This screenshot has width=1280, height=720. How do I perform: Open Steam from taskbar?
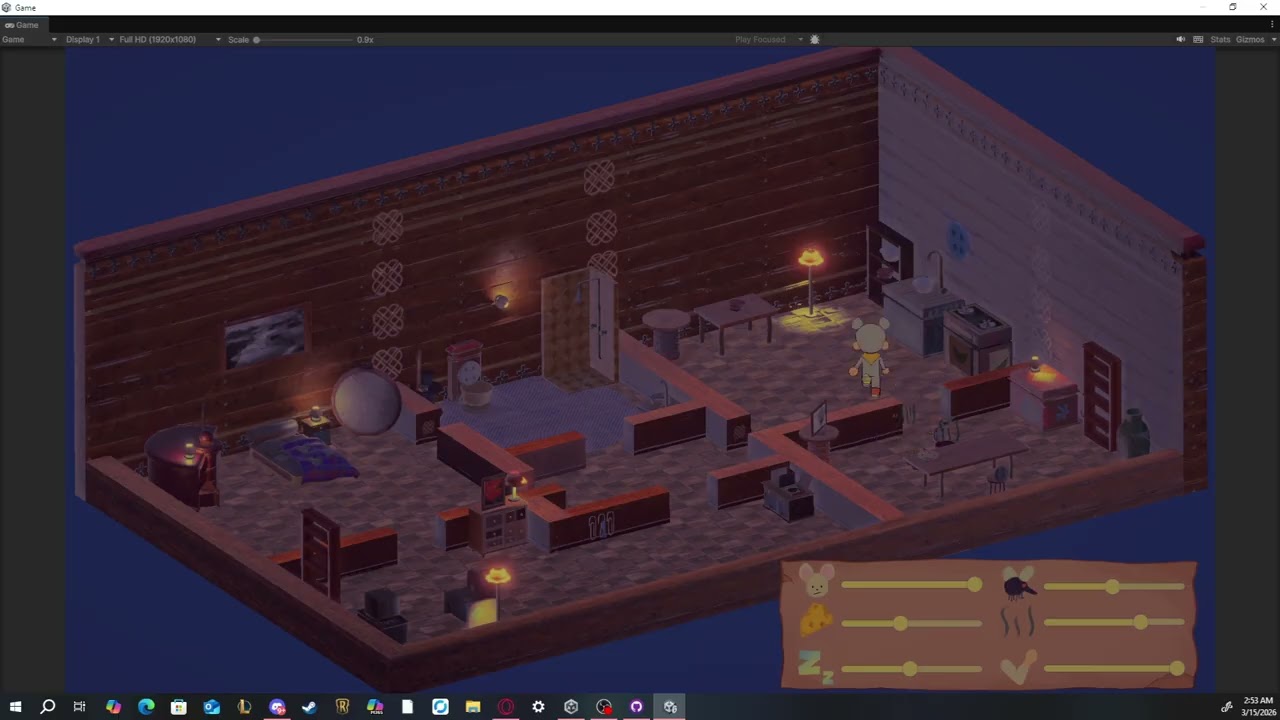coord(309,707)
